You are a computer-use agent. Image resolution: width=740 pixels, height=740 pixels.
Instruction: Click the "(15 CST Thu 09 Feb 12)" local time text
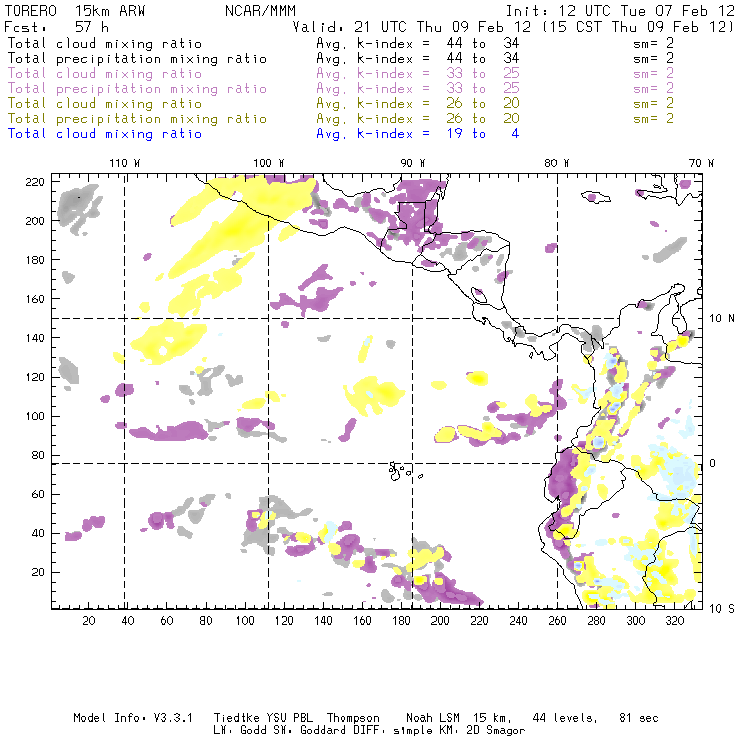(637, 27)
